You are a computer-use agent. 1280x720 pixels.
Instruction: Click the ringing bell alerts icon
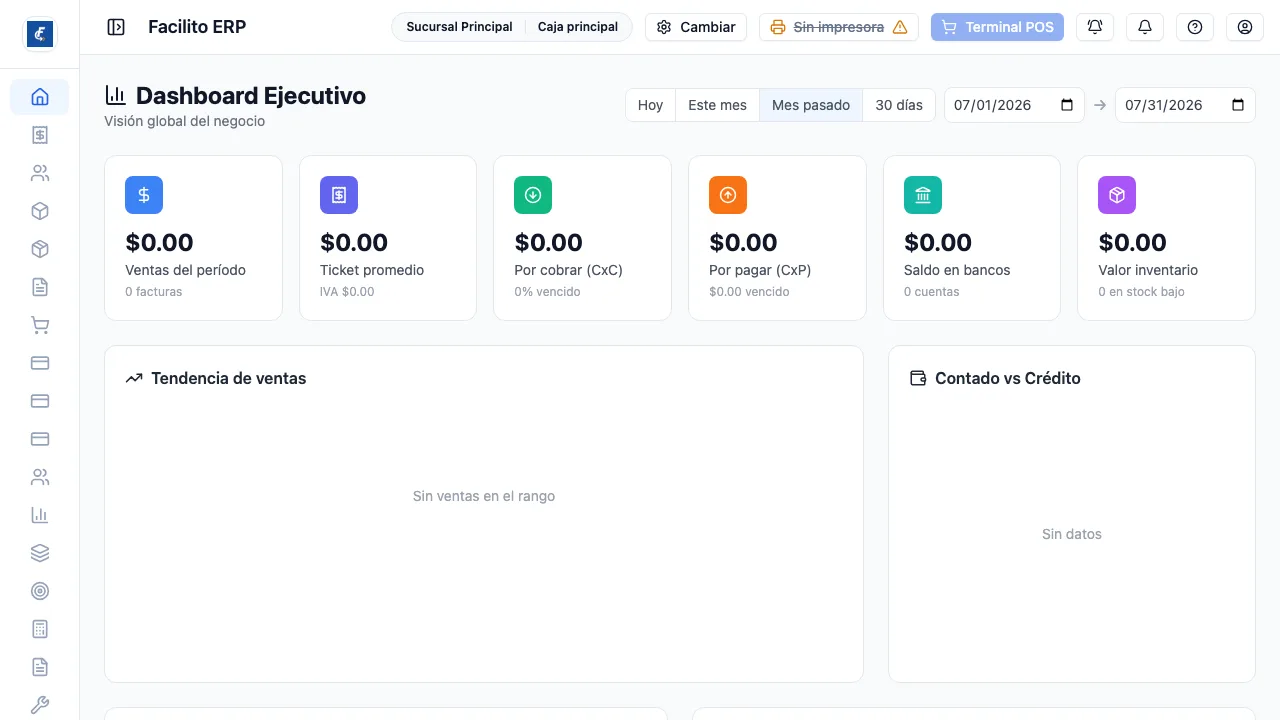coord(1095,27)
